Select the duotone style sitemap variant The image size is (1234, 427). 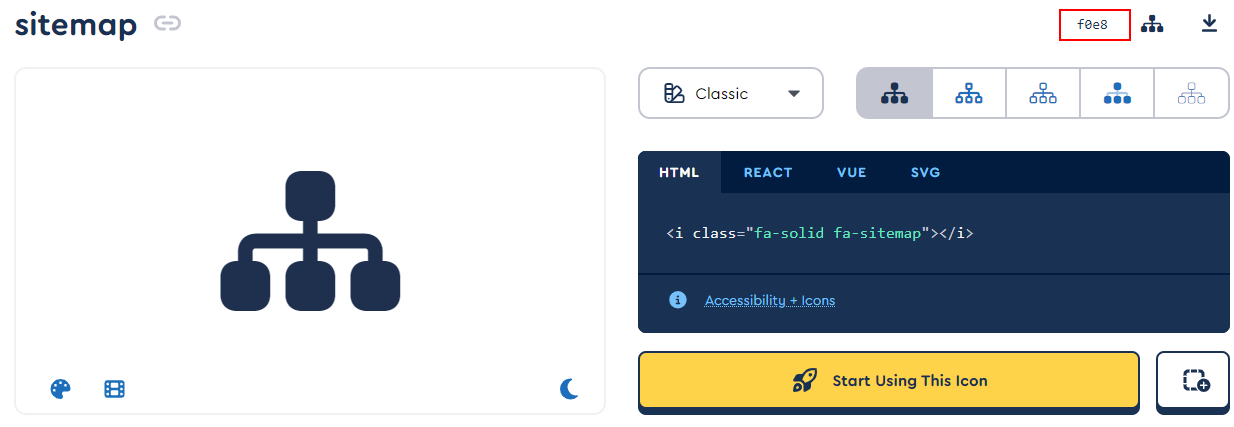click(1117, 94)
